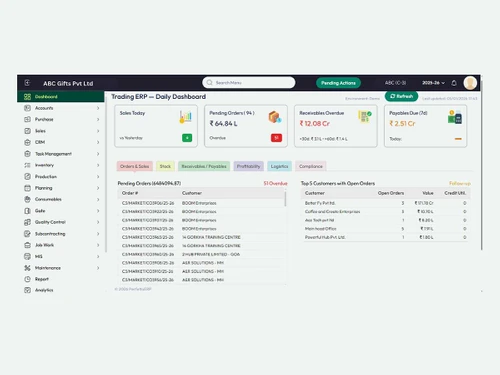Click the Open Orders column header
Image resolution: width=500 pixels, height=375 pixels.
click(x=391, y=193)
